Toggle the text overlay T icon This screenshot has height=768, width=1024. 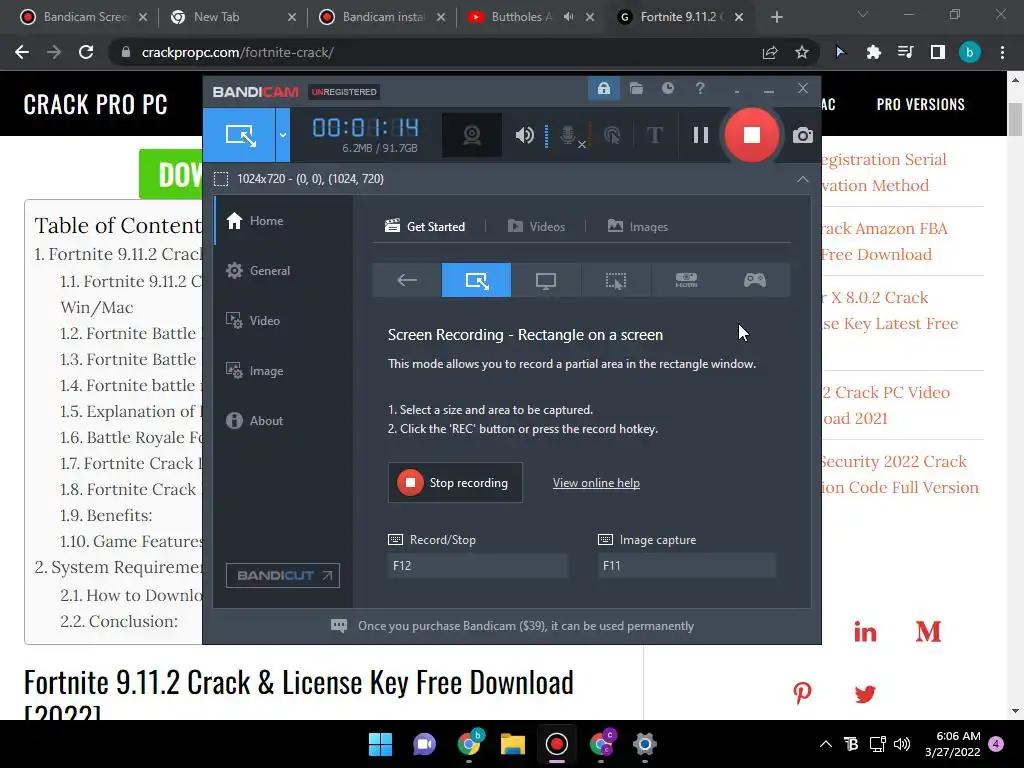654,135
